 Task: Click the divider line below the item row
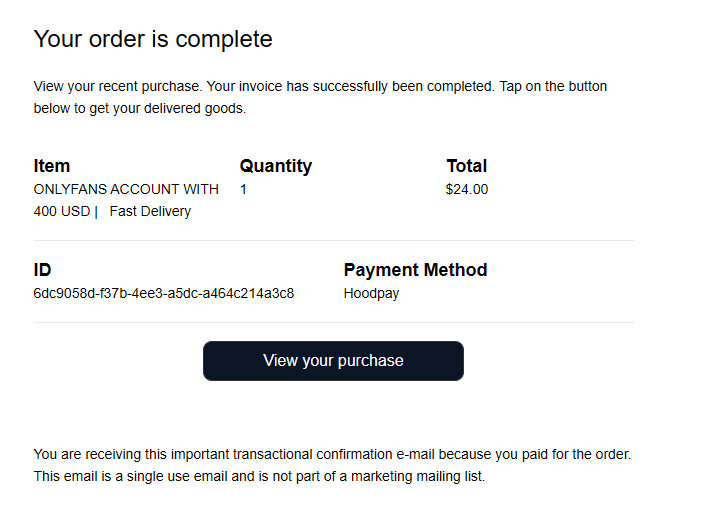pyautogui.click(x=333, y=241)
